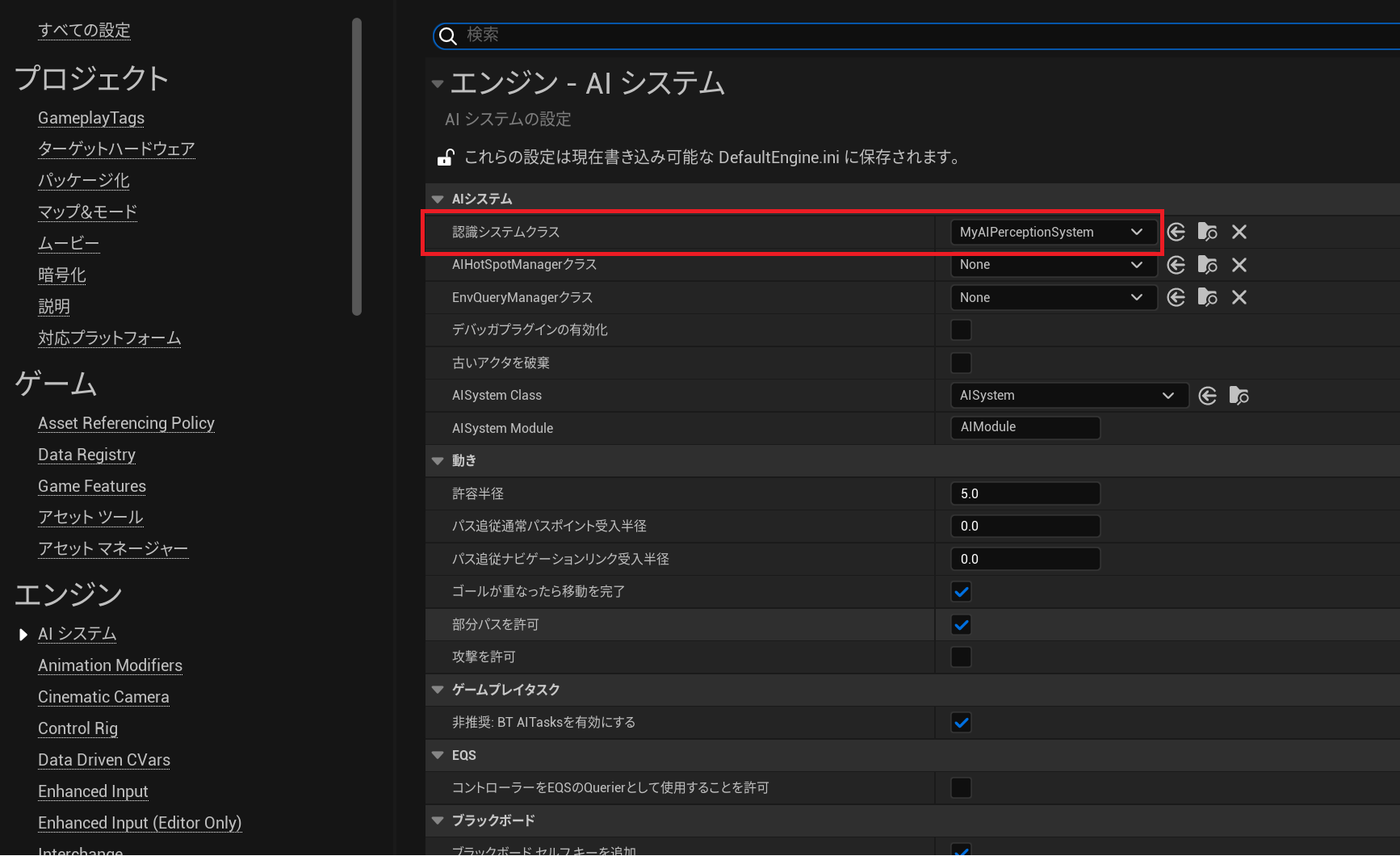1400x856 pixels.
Task: Use selected asset for AISystem Class
Action: pos(1207,395)
